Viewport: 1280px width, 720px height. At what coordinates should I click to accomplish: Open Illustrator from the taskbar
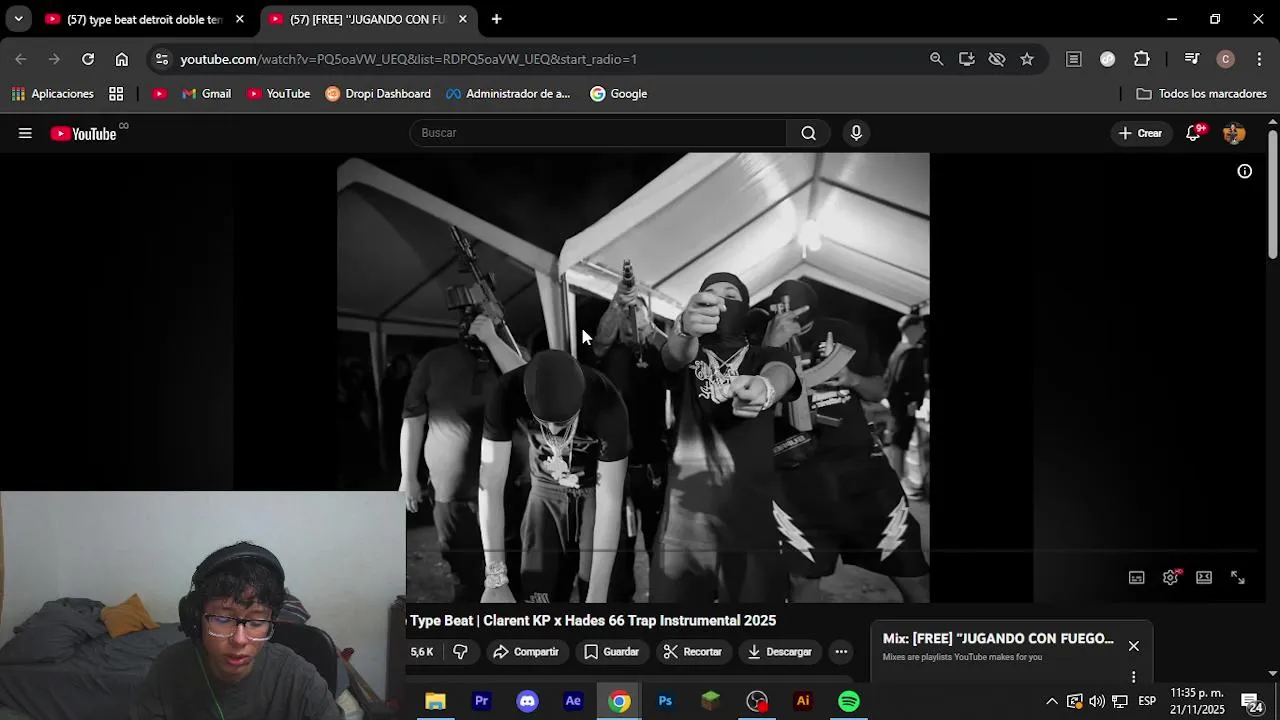click(803, 701)
